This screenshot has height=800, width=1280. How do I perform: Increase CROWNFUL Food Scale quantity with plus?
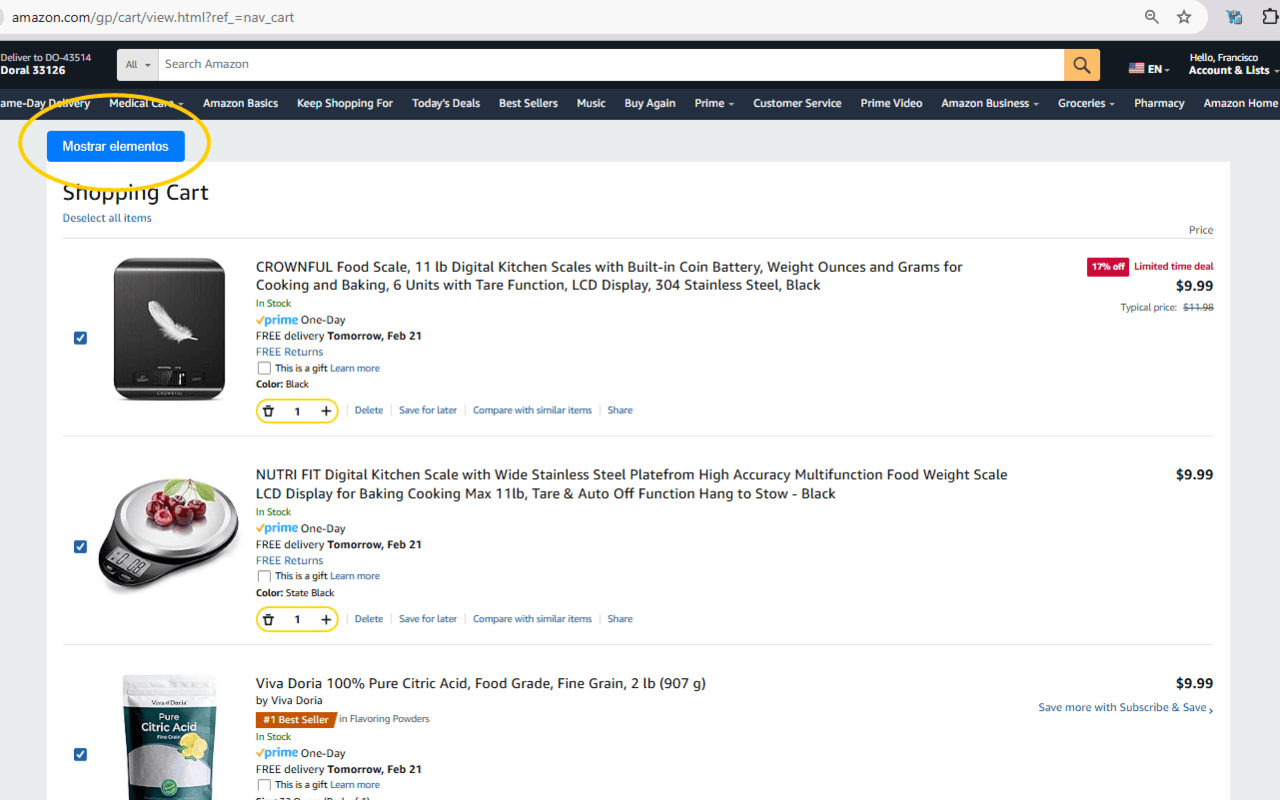[x=326, y=411]
